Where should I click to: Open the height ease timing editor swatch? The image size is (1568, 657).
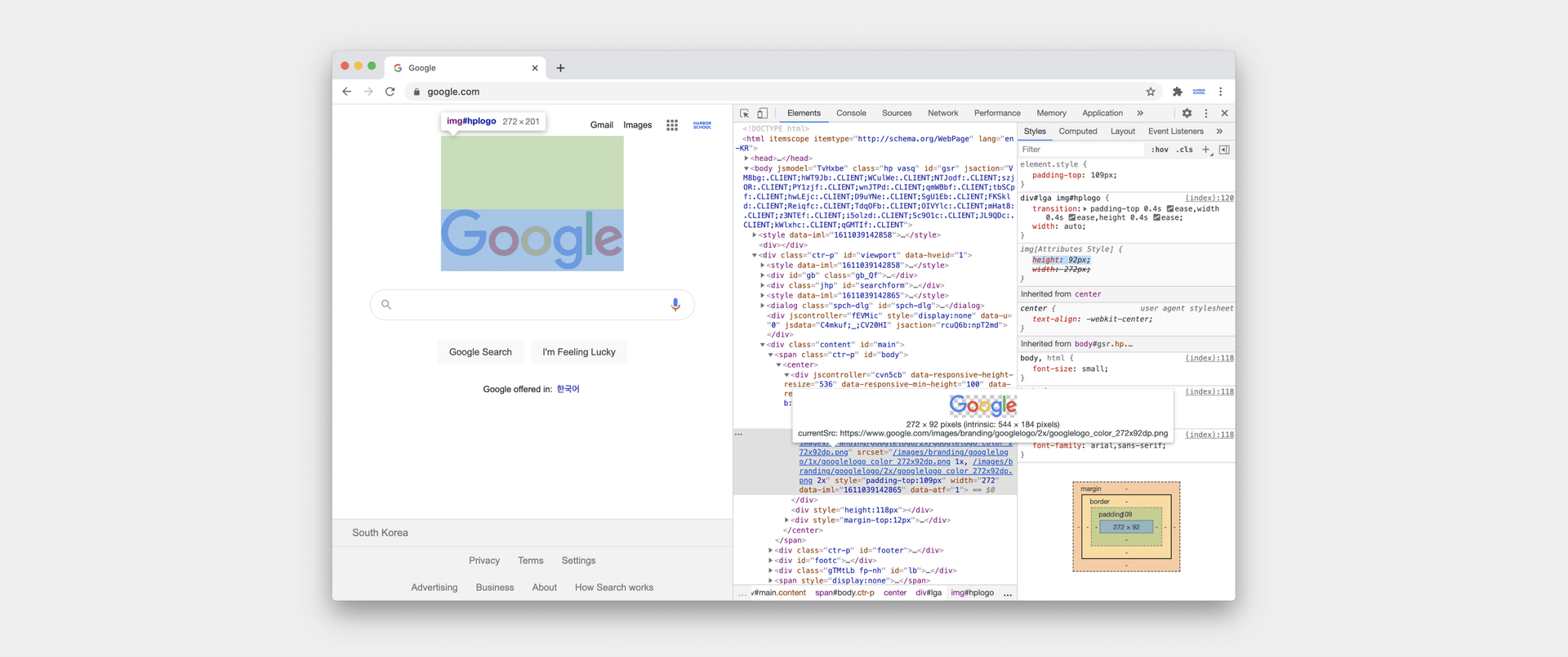[x=1156, y=217]
